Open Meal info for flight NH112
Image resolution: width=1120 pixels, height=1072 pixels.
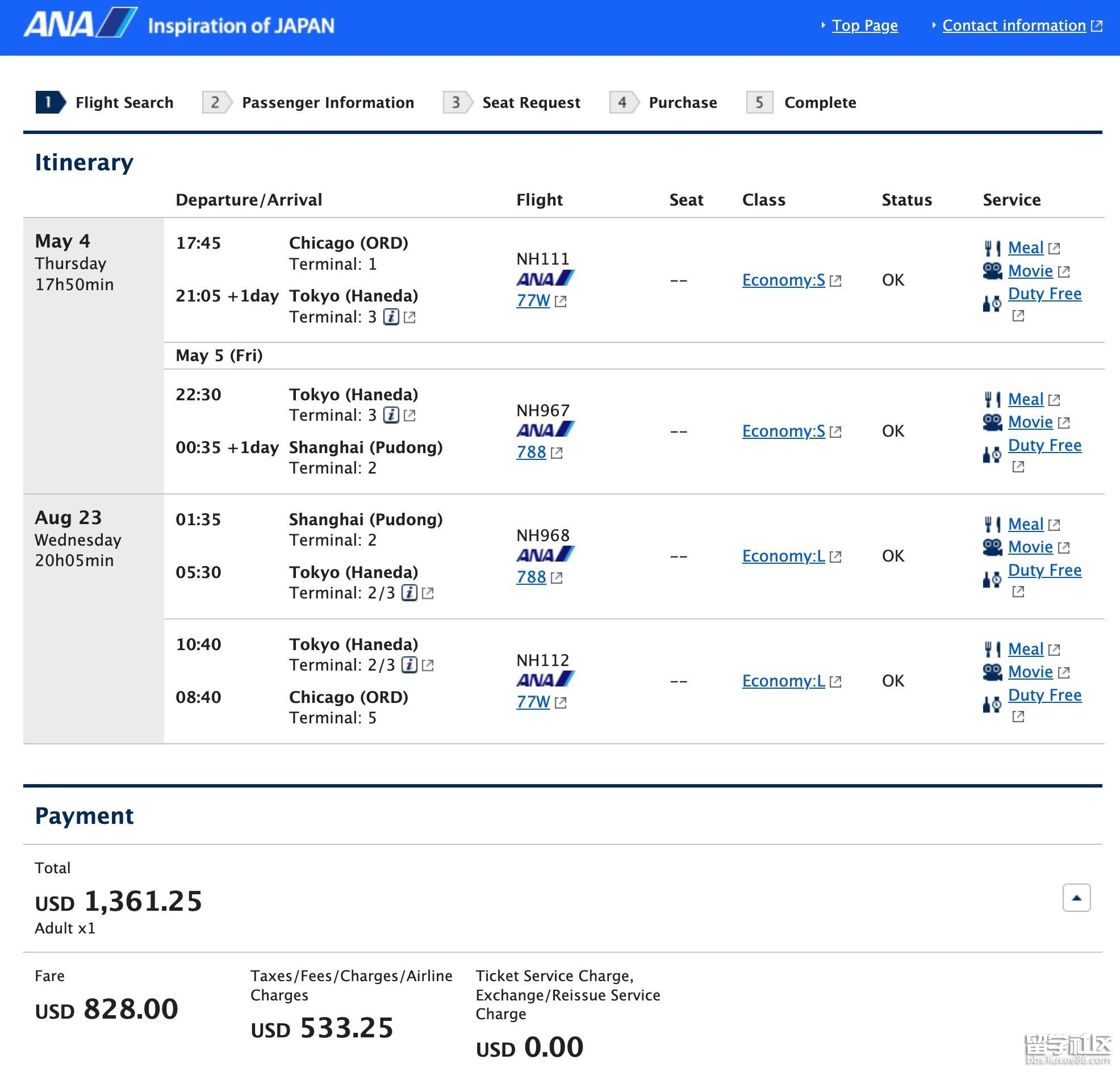coord(1025,649)
